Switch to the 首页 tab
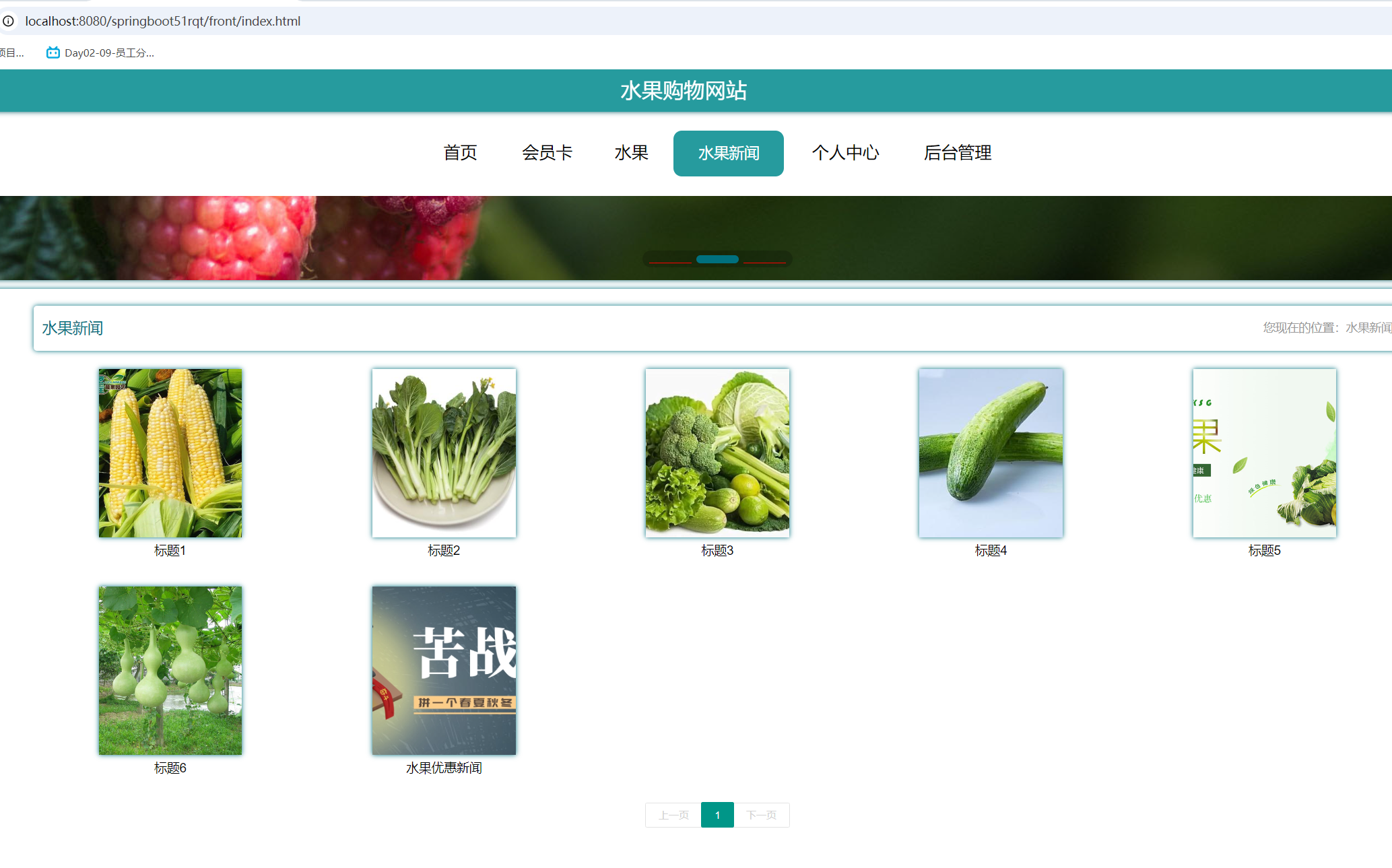Screen dimensions: 1392x868 (x=460, y=153)
